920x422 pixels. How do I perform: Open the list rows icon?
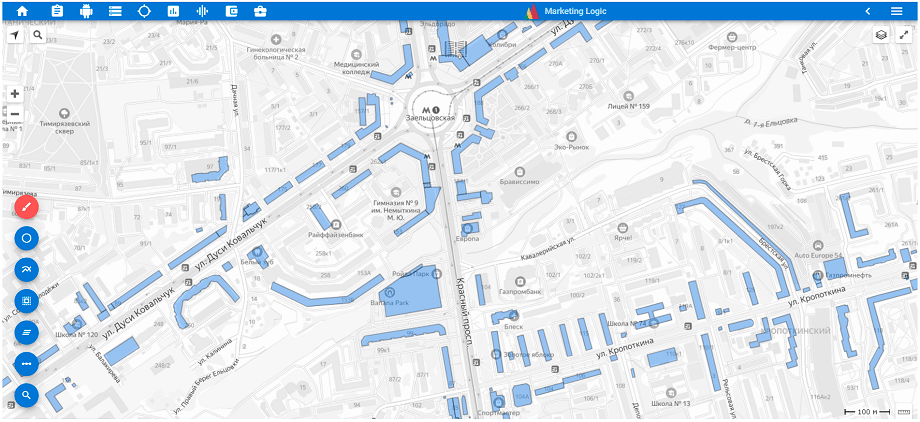click(x=115, y=11)
